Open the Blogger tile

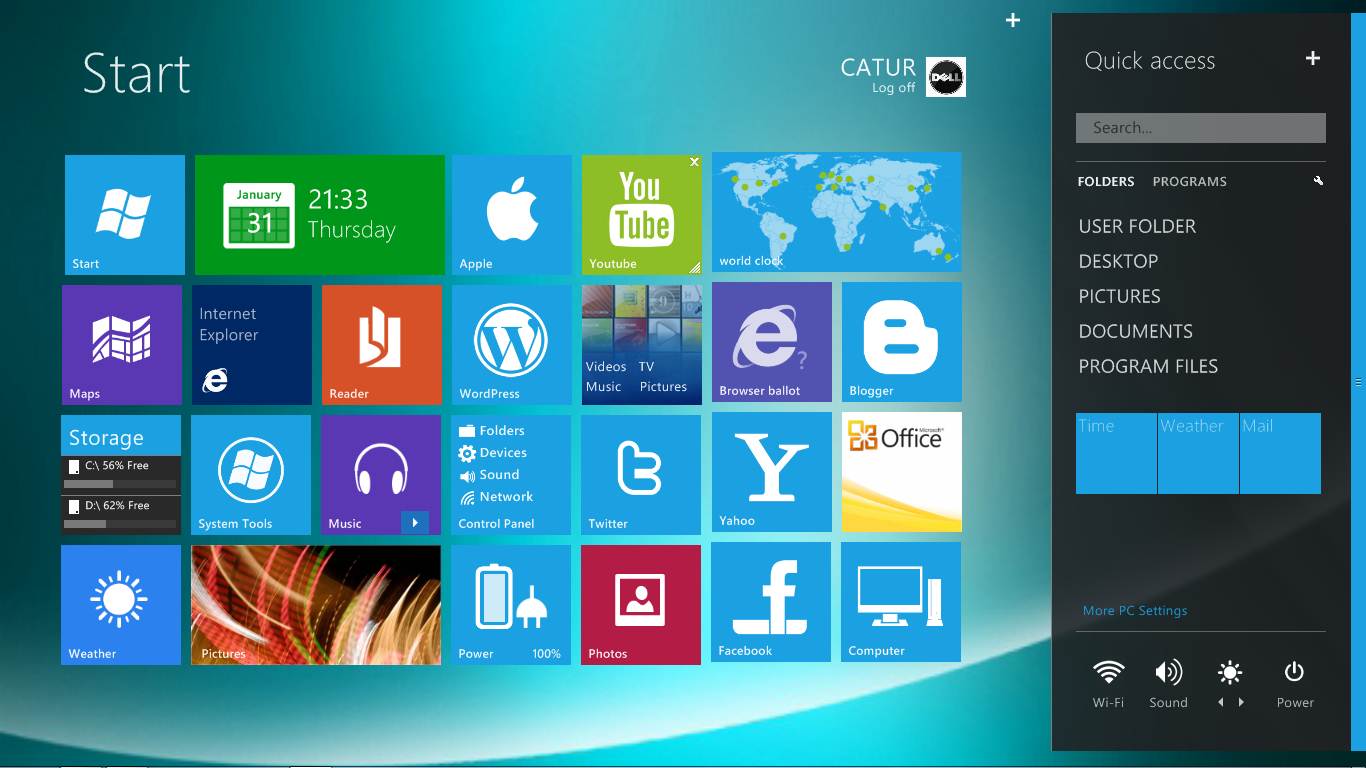point(902,342)
